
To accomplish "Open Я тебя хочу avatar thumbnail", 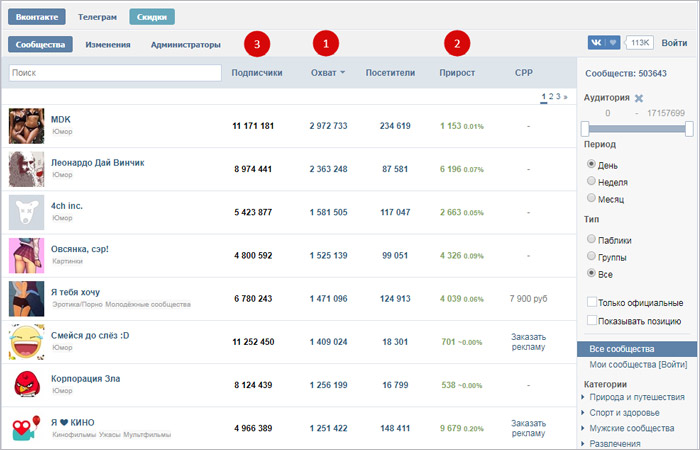I will point(26,299).
